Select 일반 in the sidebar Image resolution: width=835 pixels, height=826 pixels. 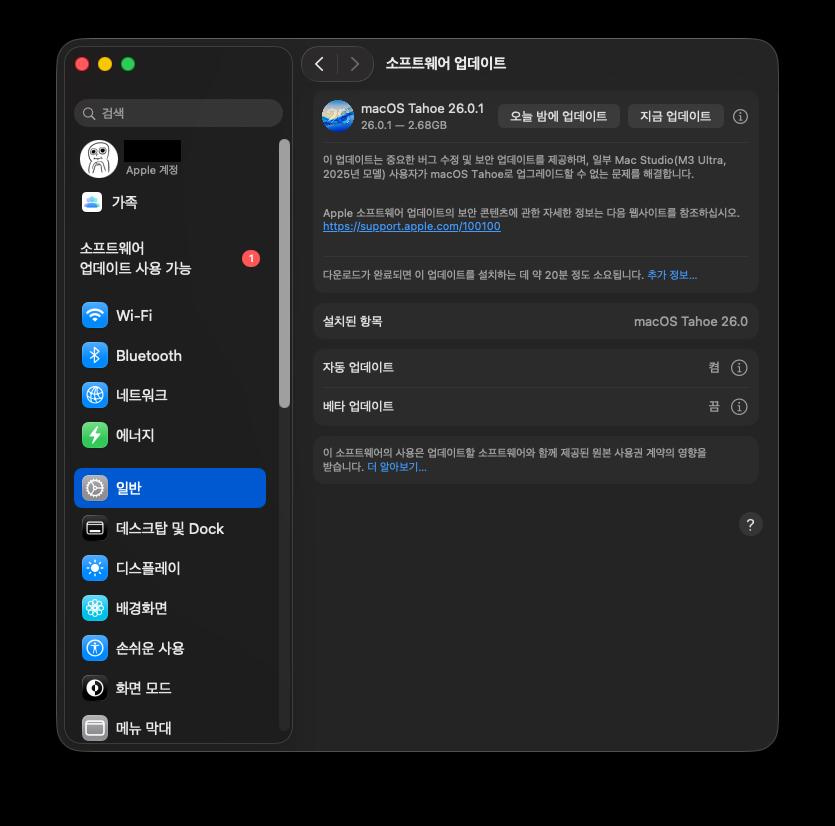pyautogui.click(x=170, y=488)
